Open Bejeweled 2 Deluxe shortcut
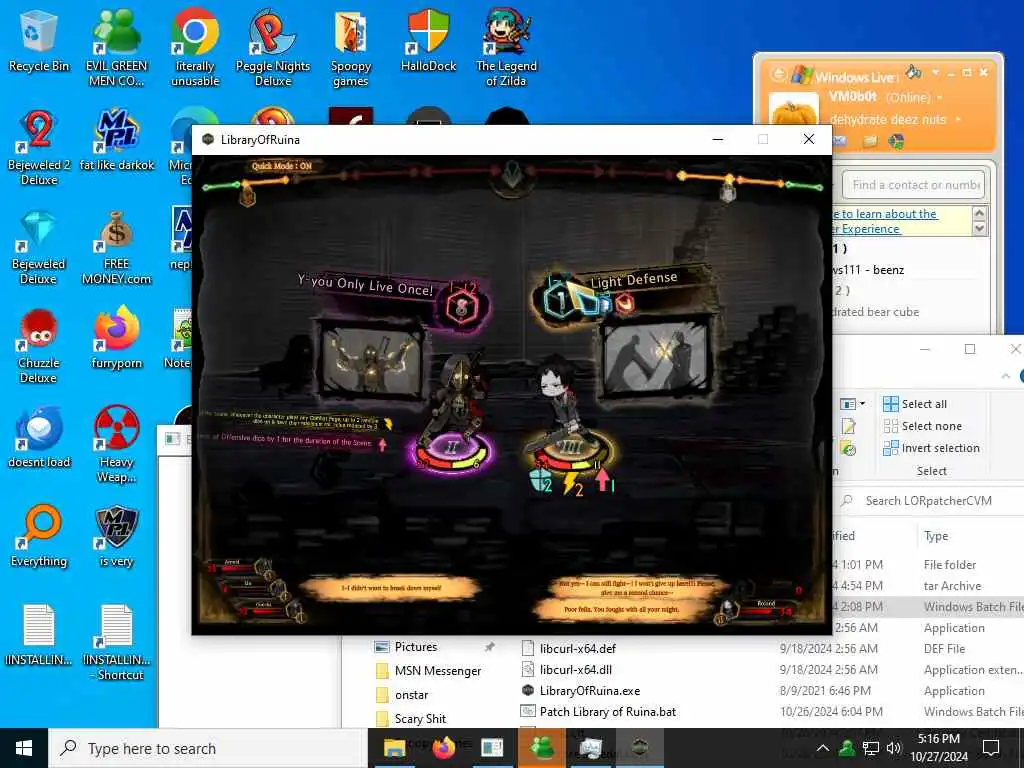Image resolution: width=1024 pixels, height=768 pixels. [x=39, y=148]
